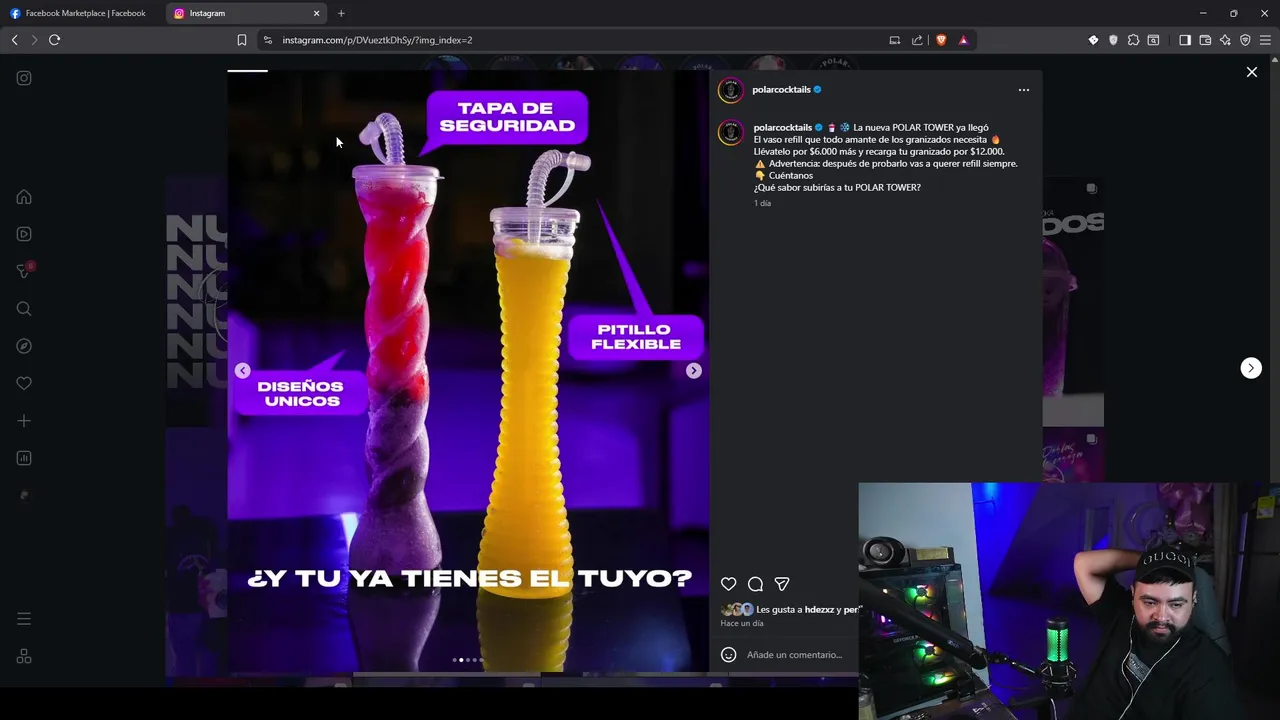This screenshot has height=720, width=1280.
Task: Share this page icon in address bar
Action: tap(917, 40)
